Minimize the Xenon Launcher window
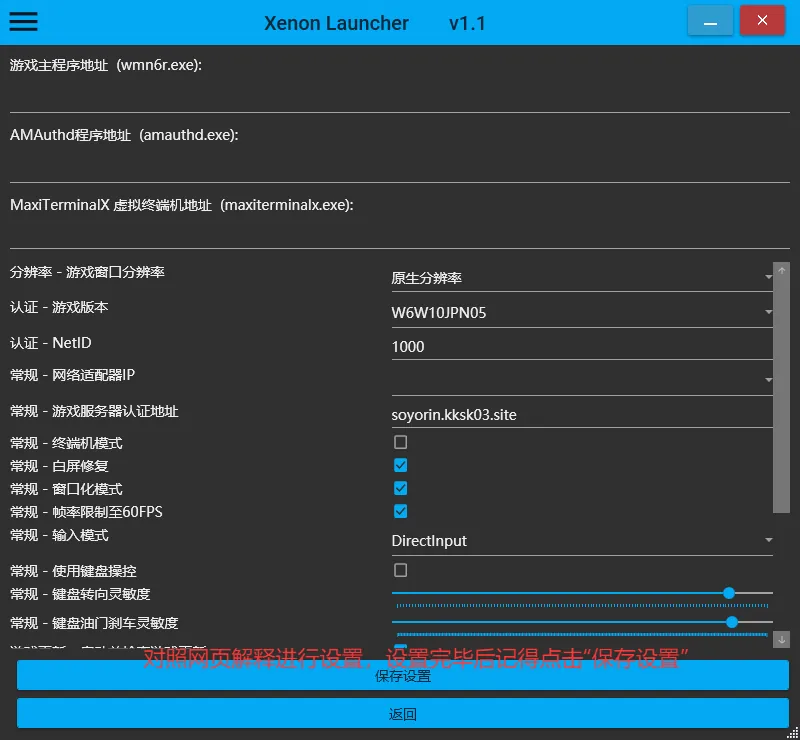This screenshot has width=800, height=740. click(710, 21)
